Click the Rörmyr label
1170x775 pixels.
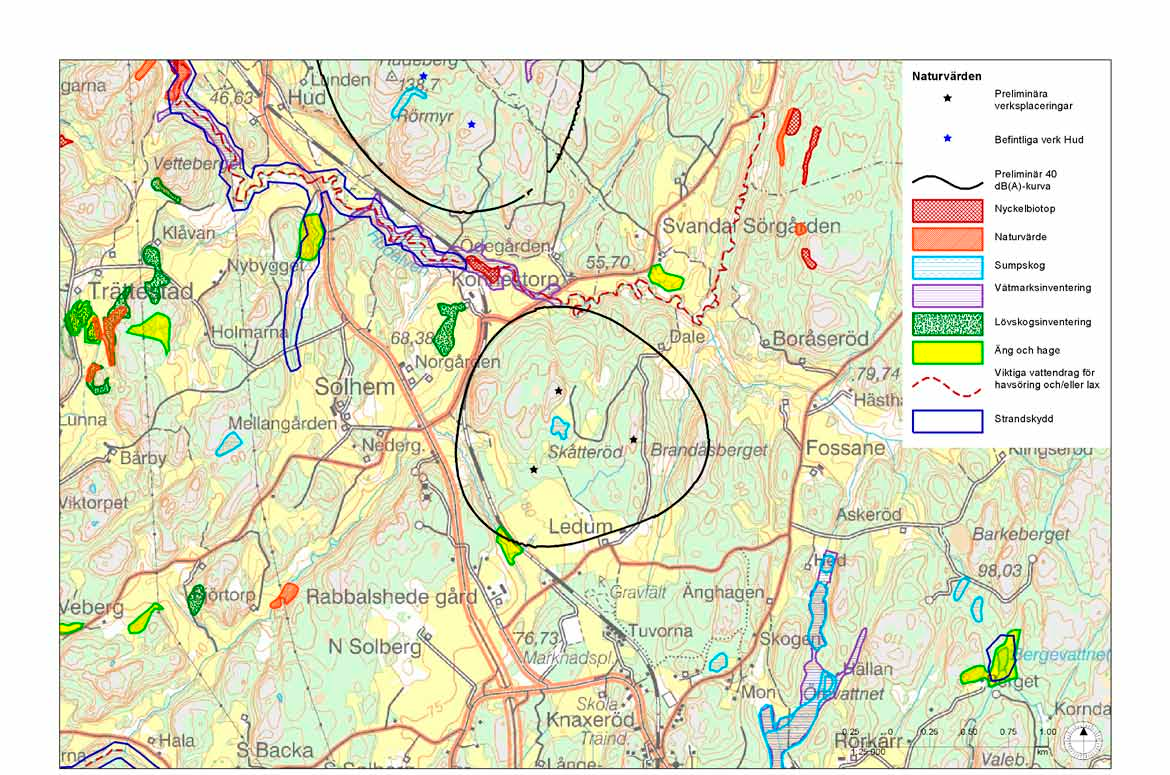pos(425,116)
